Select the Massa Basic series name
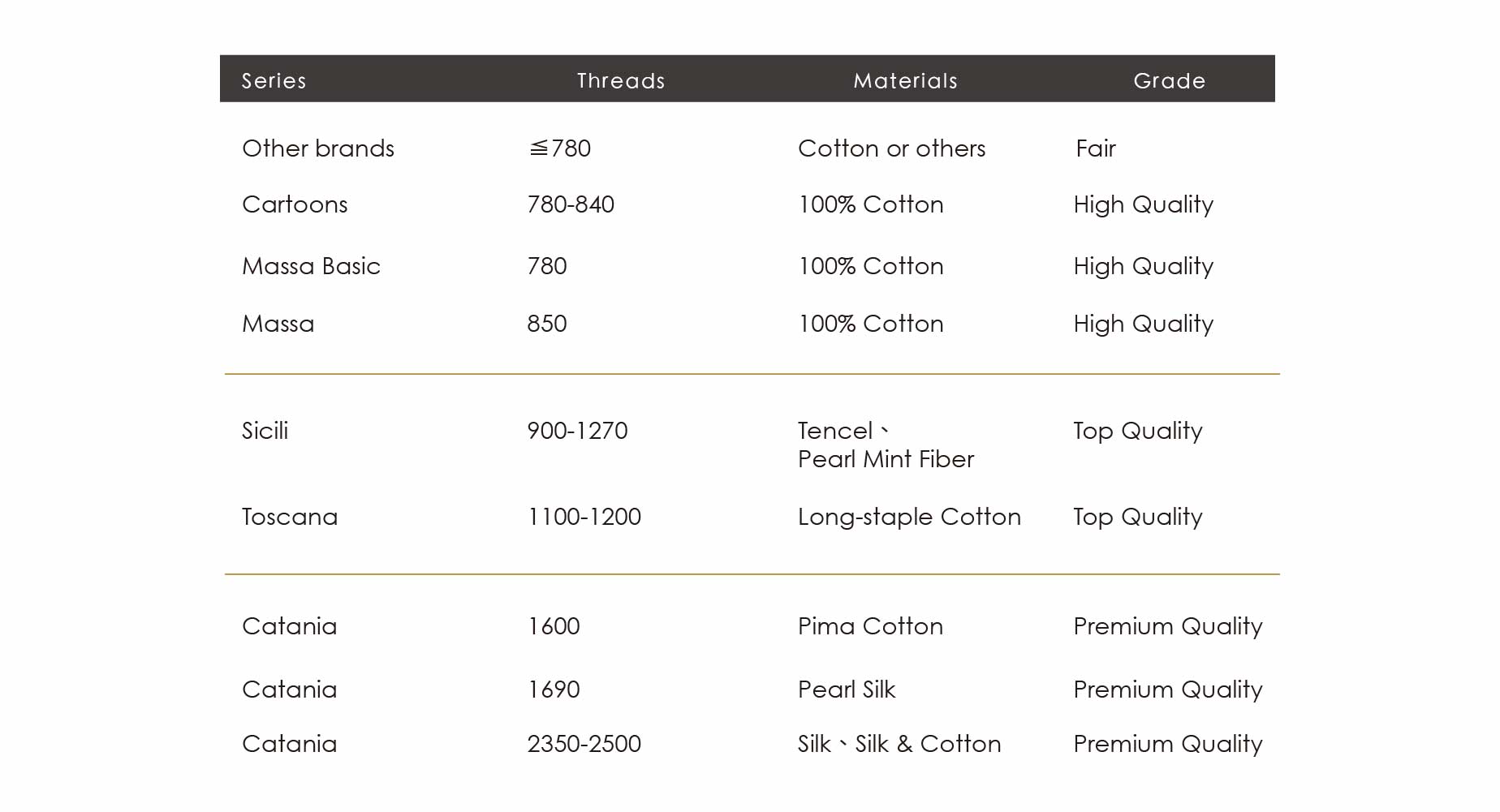Screen dimensions: 1500x812 pyautogui.click(x=311, y=266)
